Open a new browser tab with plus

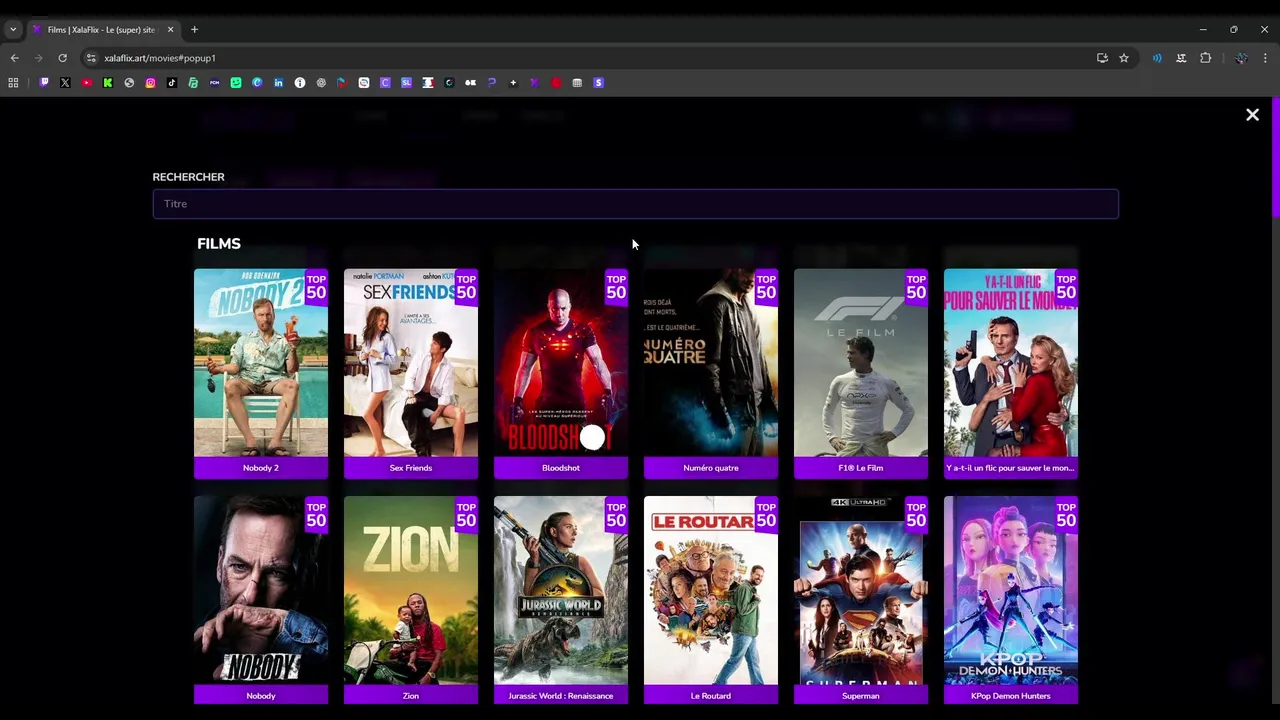click(194, 29)
